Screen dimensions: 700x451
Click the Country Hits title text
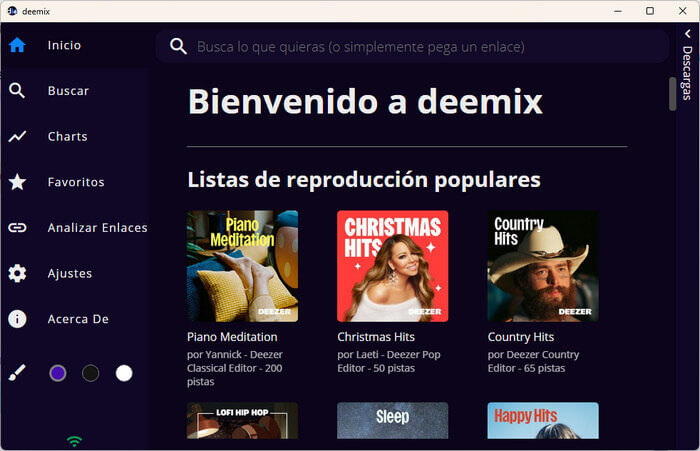521,337
